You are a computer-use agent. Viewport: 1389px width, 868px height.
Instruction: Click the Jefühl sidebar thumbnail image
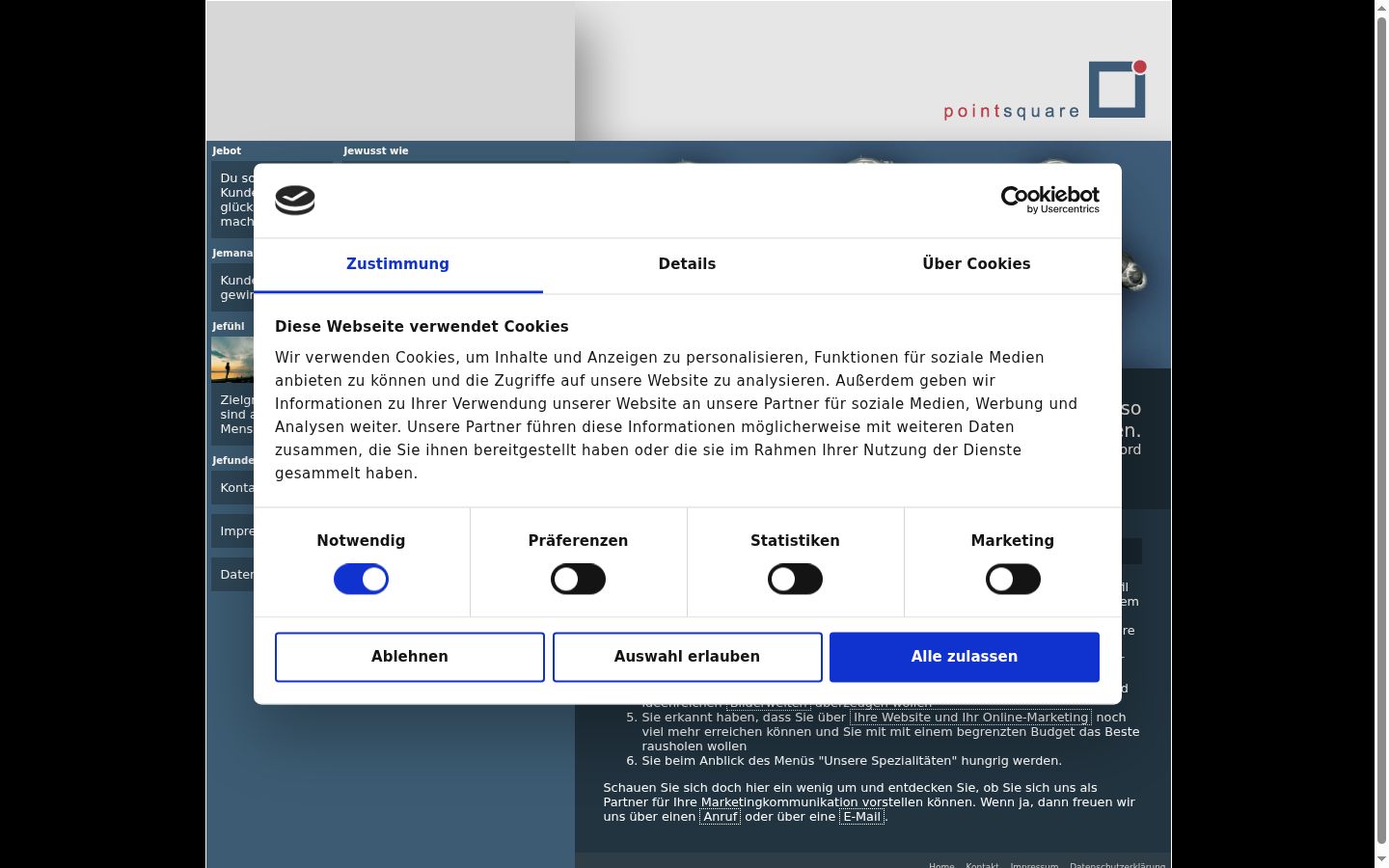[232, 360]
